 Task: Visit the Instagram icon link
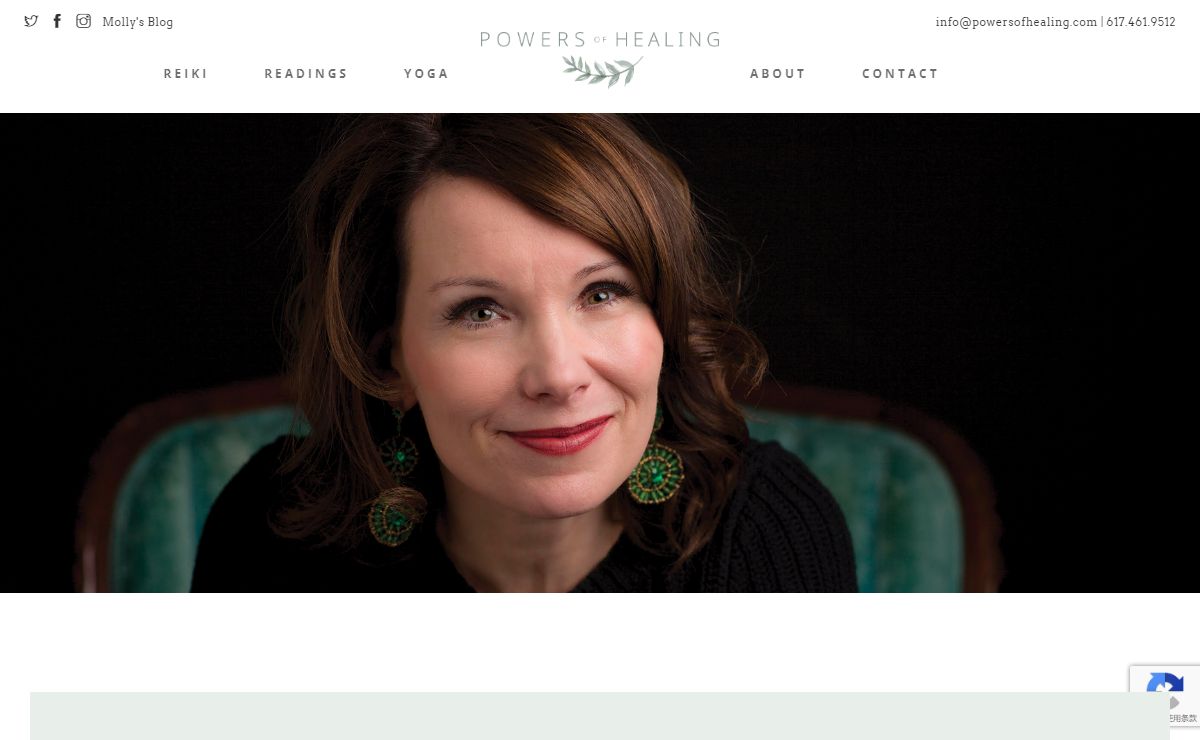point(84,21)
